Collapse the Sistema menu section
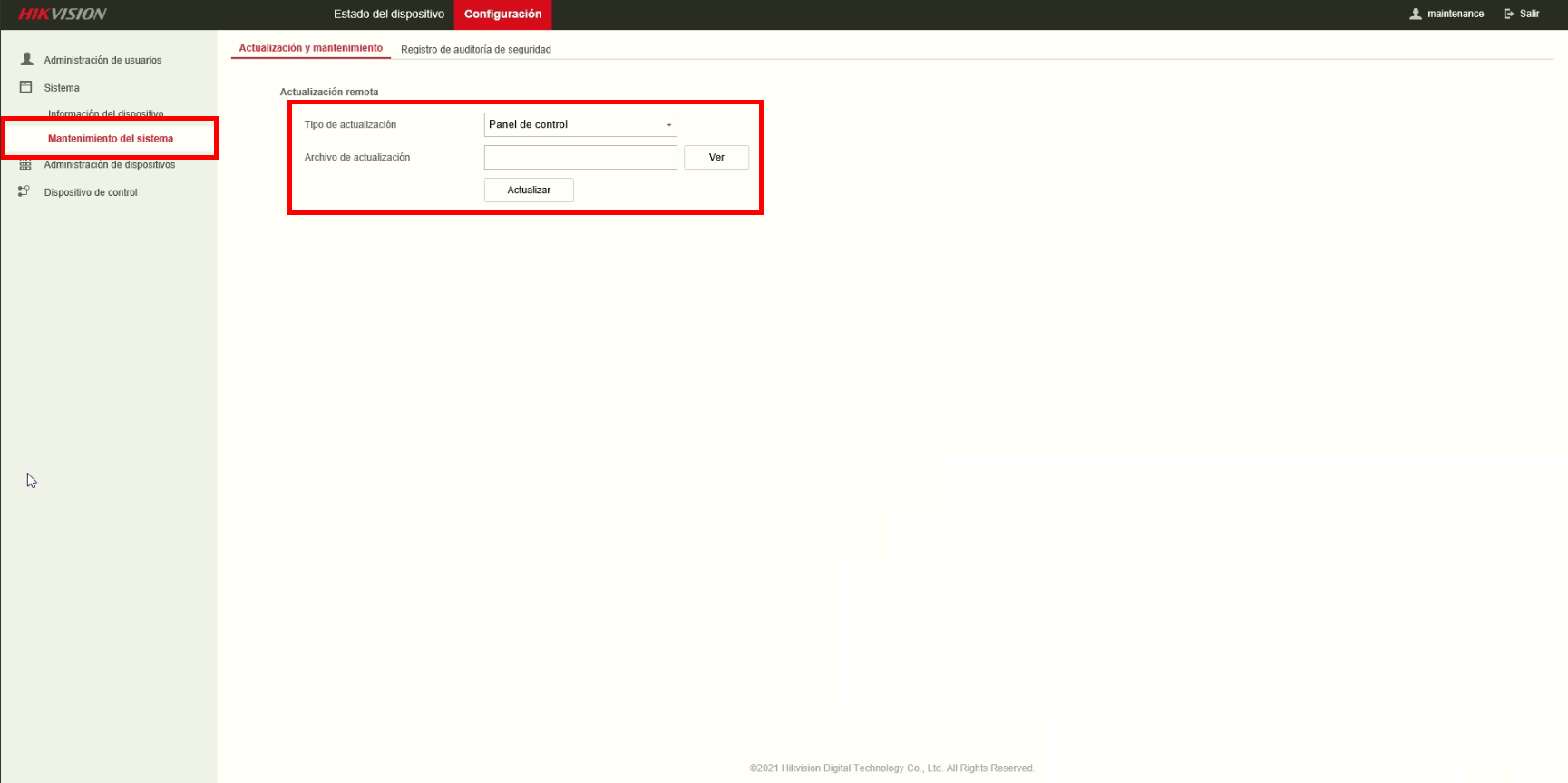The height and width of the screenshot is (783, 1568). [62, 88]
